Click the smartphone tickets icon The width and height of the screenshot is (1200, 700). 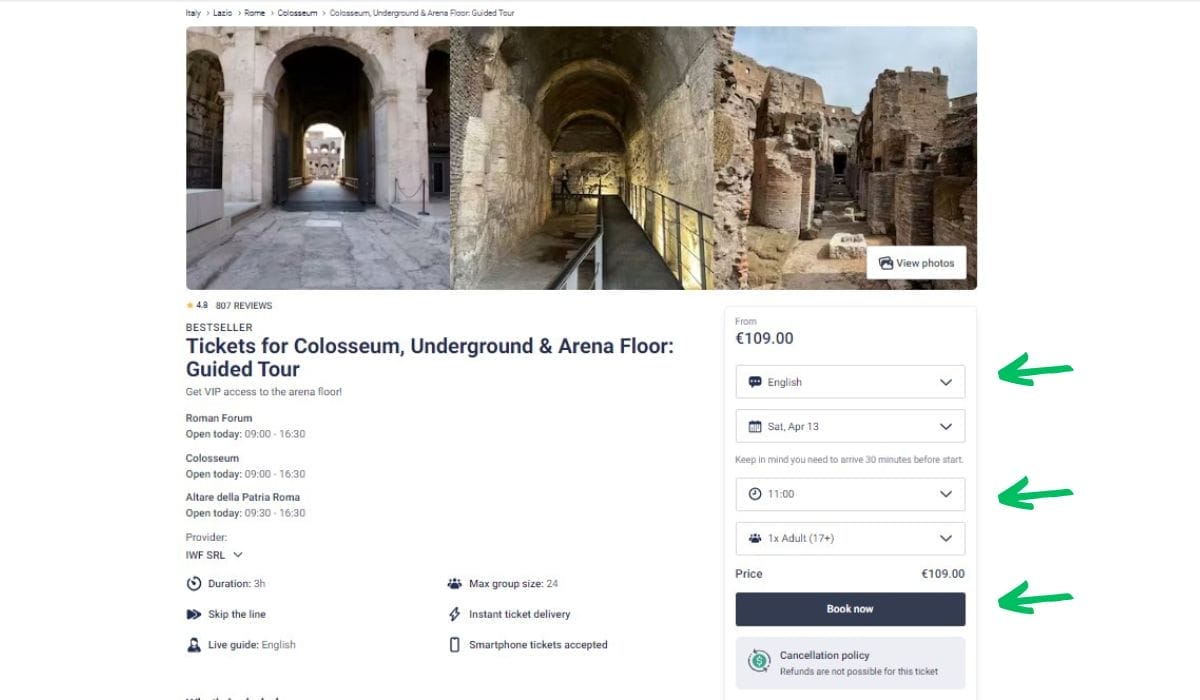click(x=454, y=645)
